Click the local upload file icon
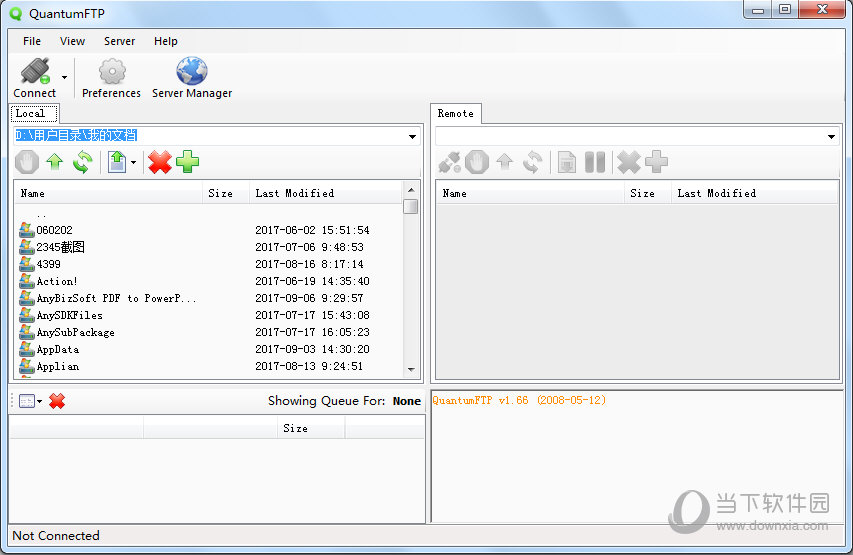853x555 pixels. click(x=116, y=162)
